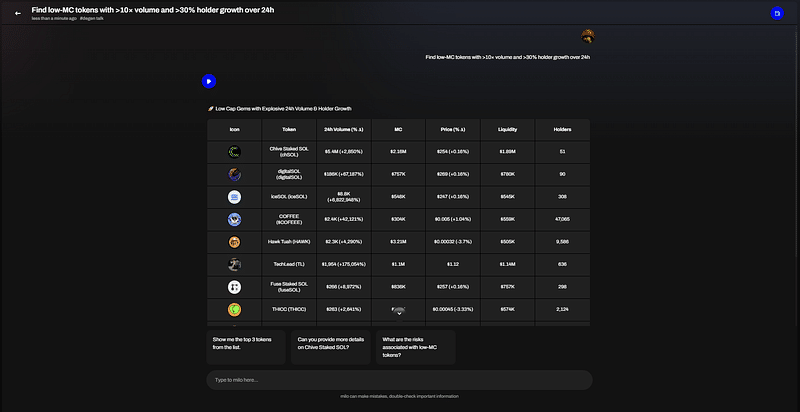This screenshot has height=412, width=800.
Task: Click the user avatar above the sent message
Action: click(x=589, y=37)
